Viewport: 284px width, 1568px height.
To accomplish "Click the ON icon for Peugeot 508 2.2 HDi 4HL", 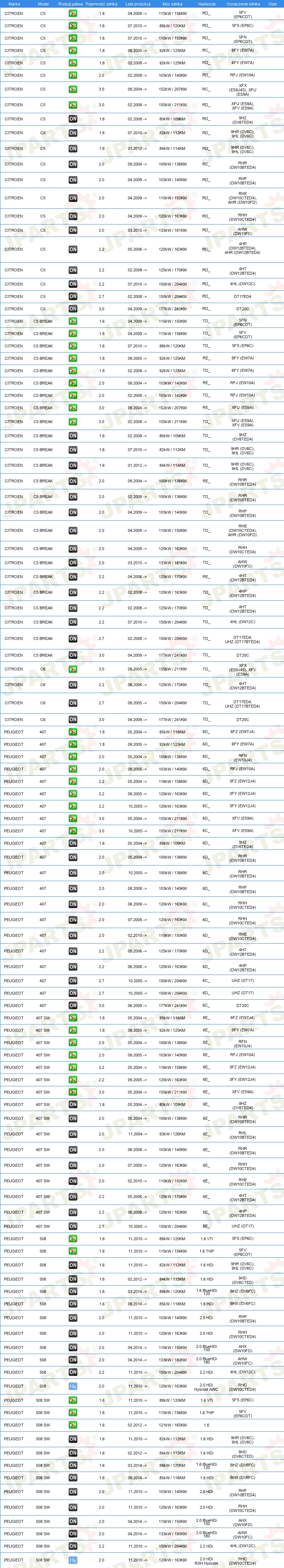I will 73,1372.
